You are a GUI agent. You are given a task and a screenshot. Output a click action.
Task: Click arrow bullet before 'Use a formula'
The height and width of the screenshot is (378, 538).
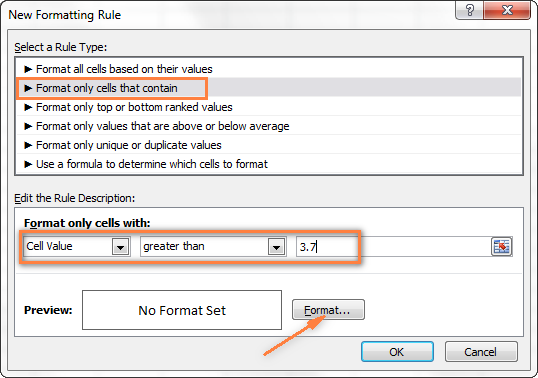coord(28,164)
